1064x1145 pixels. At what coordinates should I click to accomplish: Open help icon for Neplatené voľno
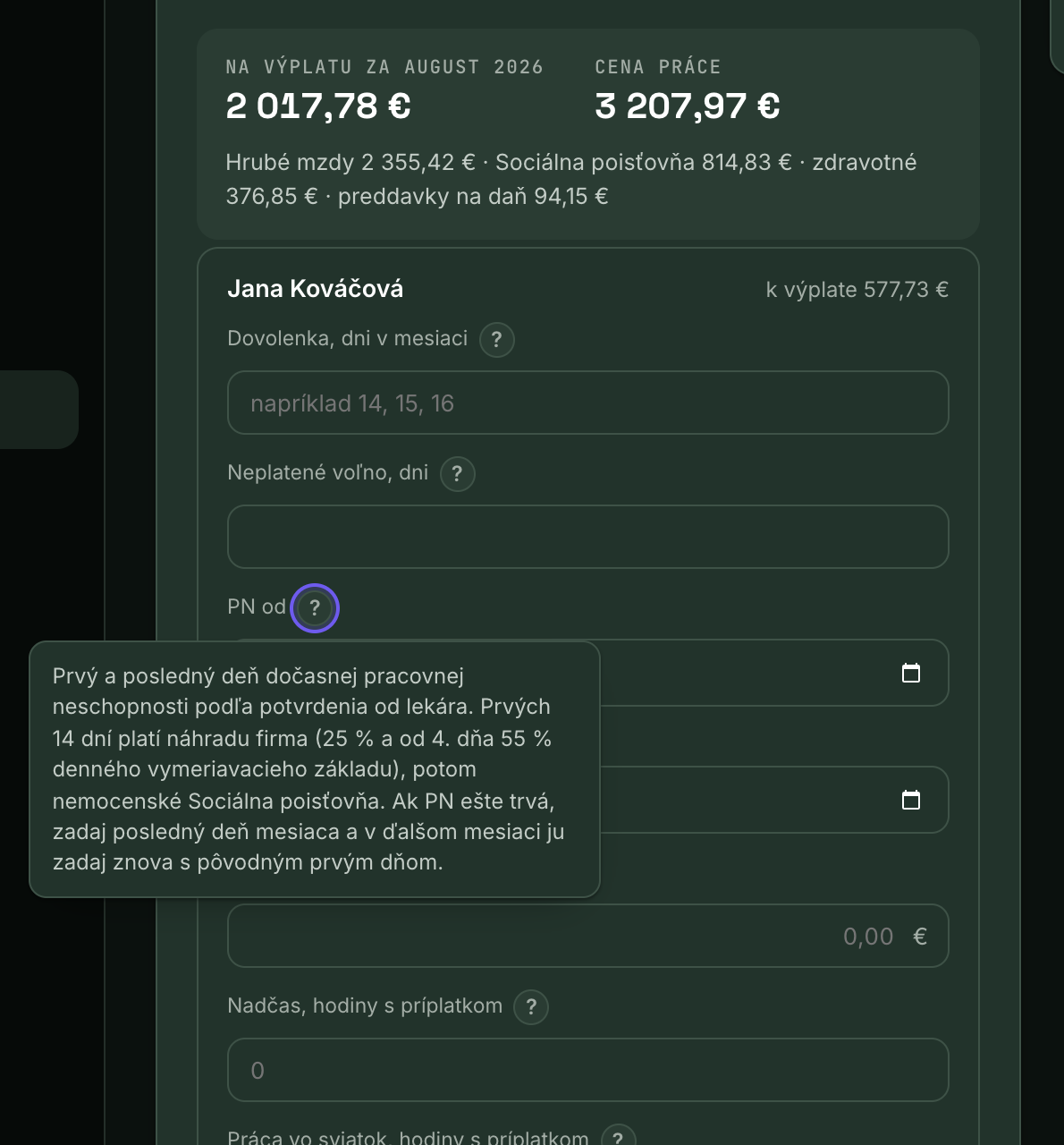[457, 474]
